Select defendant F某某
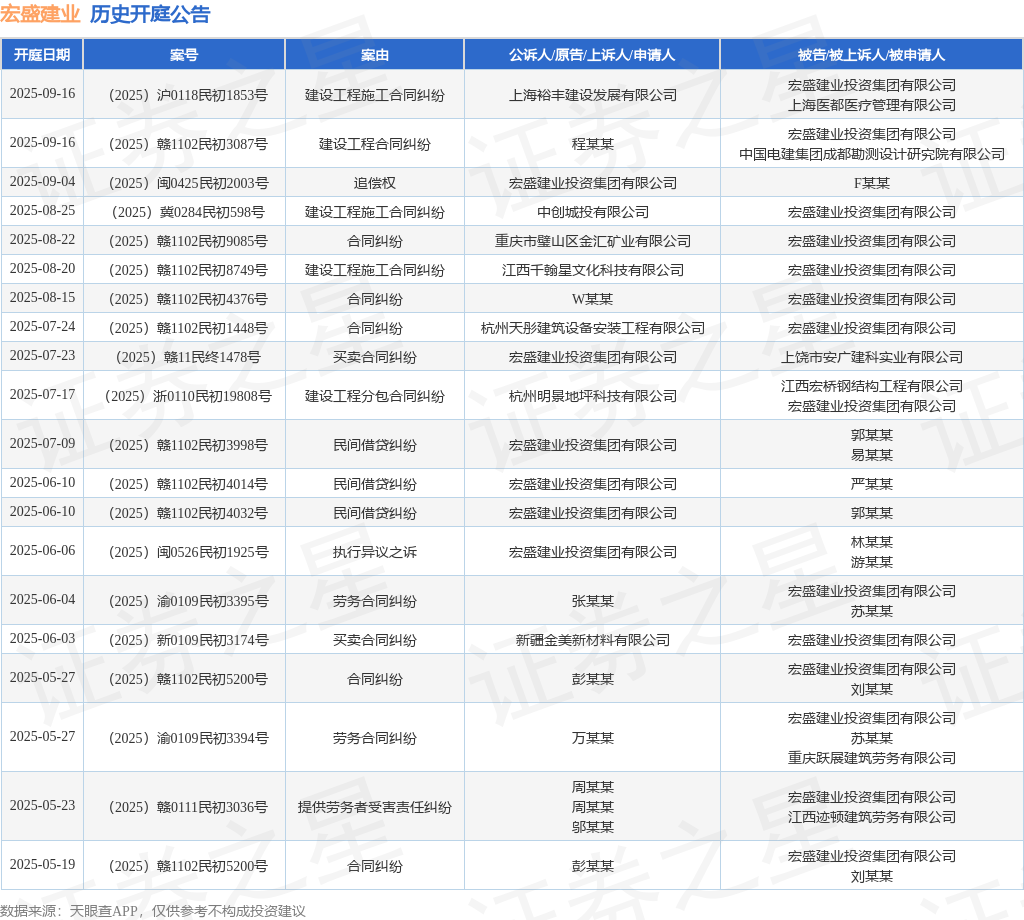1024x920 pixels. (871, 183)
